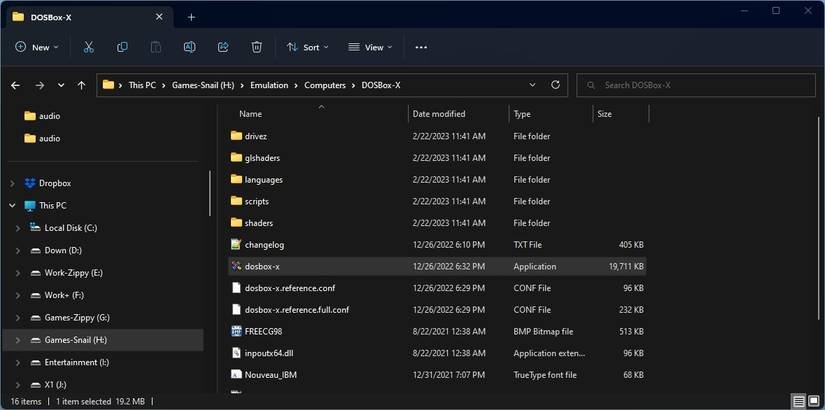Click the Delete trash can icon
825x410 pixels.
(257, 47)
